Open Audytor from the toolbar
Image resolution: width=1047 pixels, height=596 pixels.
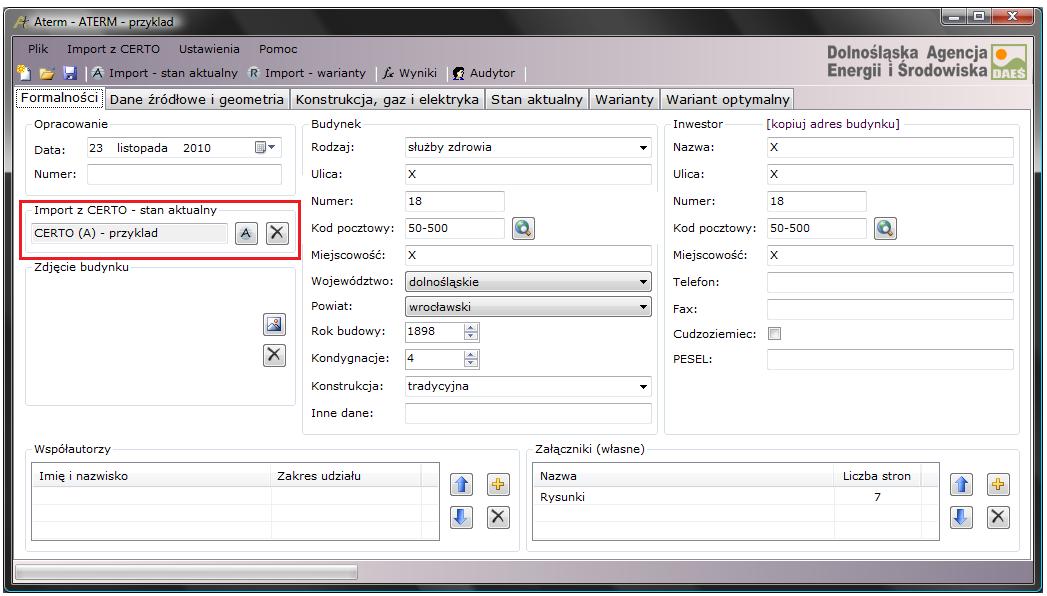coord(483,73)
